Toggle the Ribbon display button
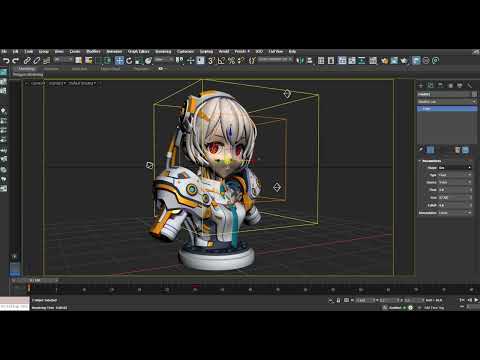480x360 pixels. pos(342,60)
